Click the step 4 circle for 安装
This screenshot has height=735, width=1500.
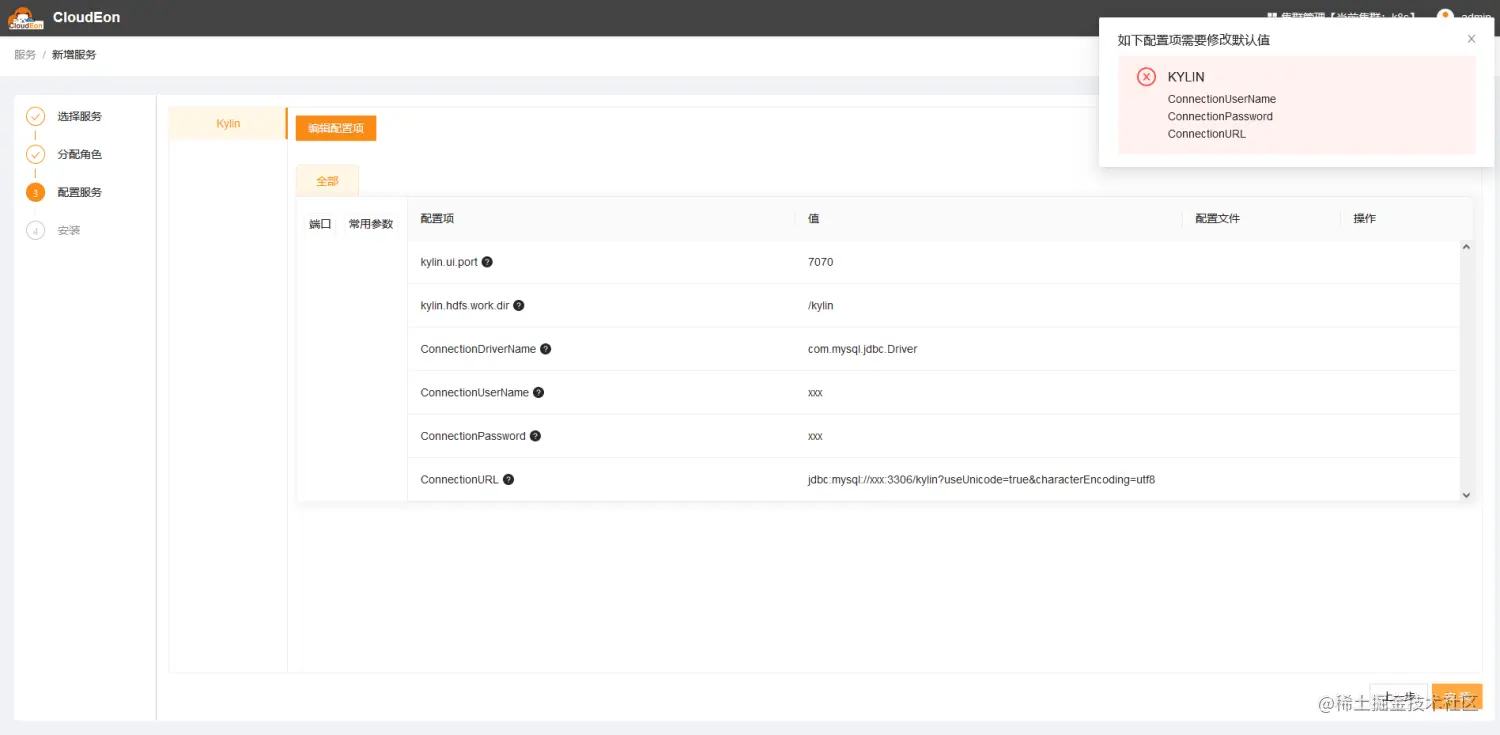(35, 230)
